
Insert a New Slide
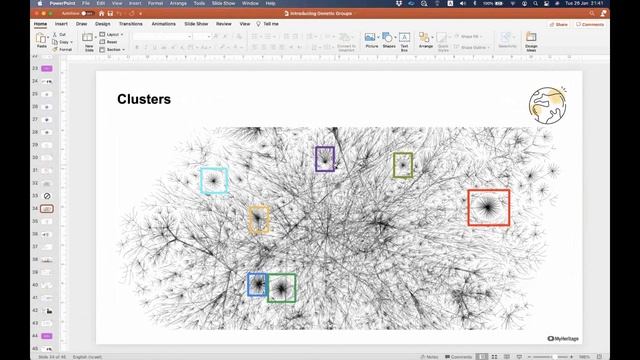88,42
